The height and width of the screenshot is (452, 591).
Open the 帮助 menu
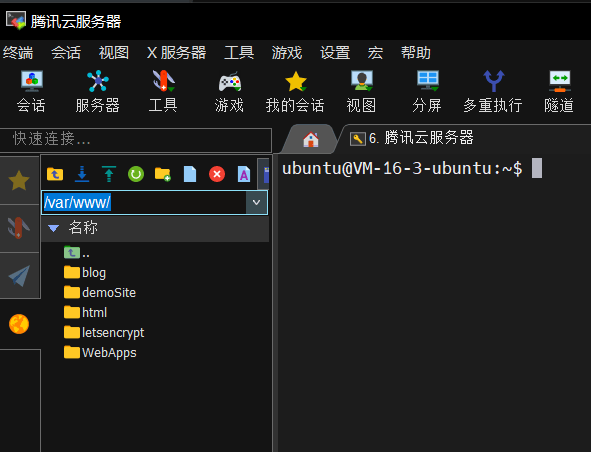pos(416,52)
